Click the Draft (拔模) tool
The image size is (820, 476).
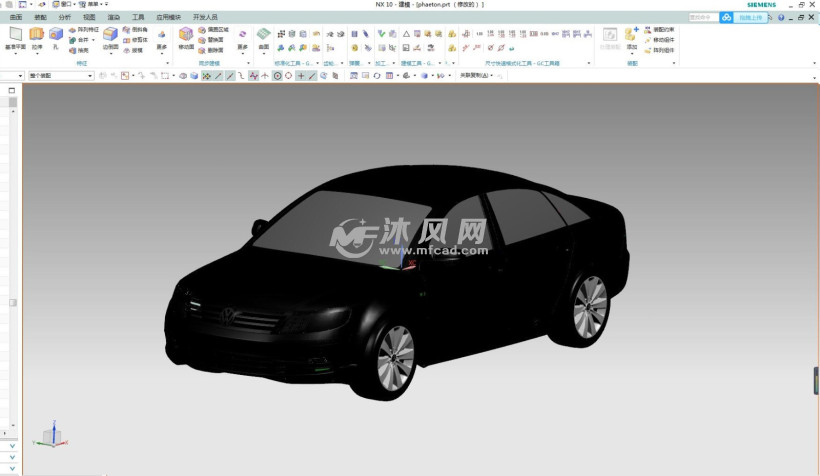(x=133, y=50)
